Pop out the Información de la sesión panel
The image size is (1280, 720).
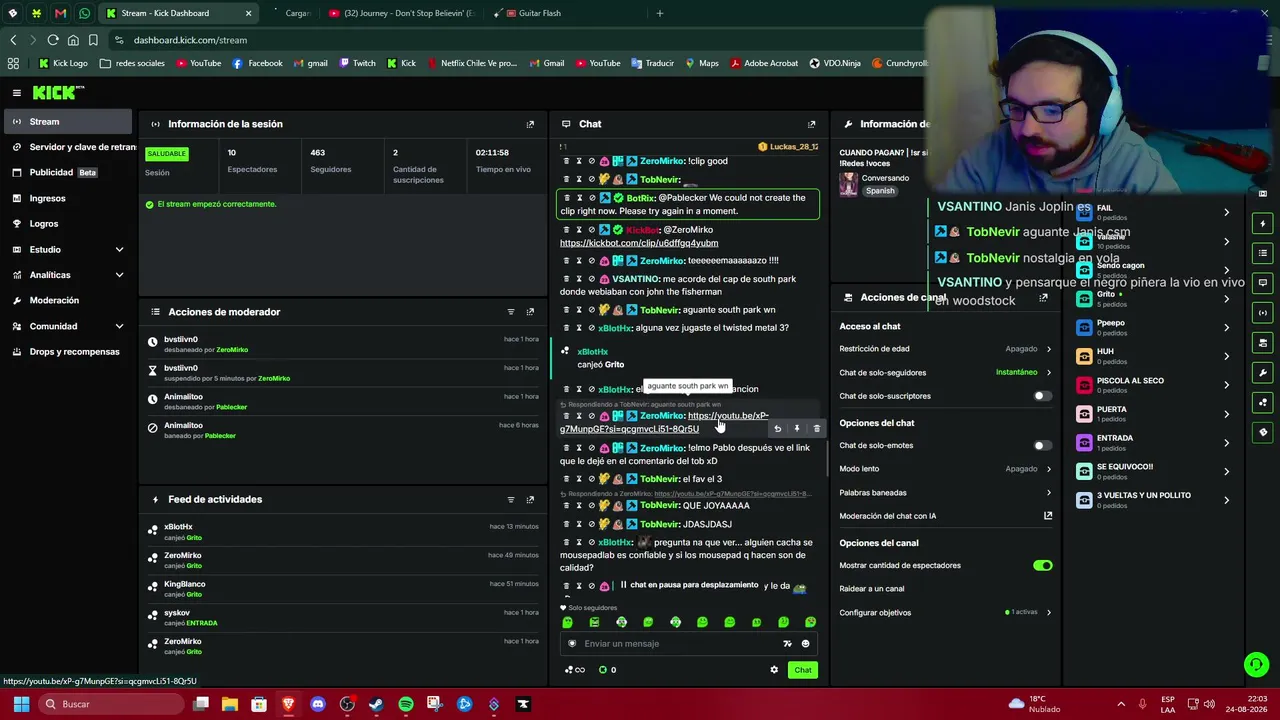click(530, 124)
